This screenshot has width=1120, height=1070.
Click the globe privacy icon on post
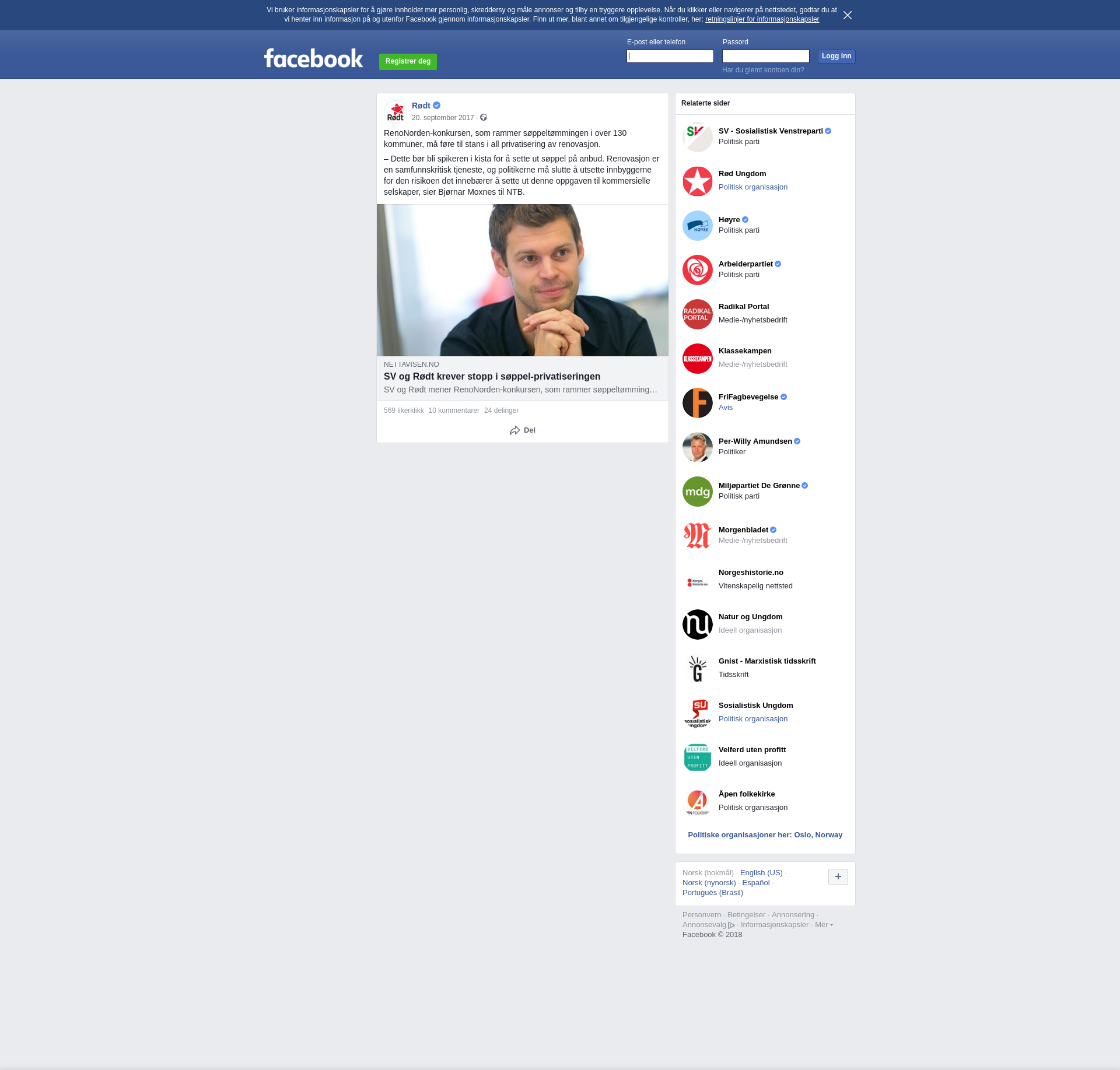coord(484,118)
